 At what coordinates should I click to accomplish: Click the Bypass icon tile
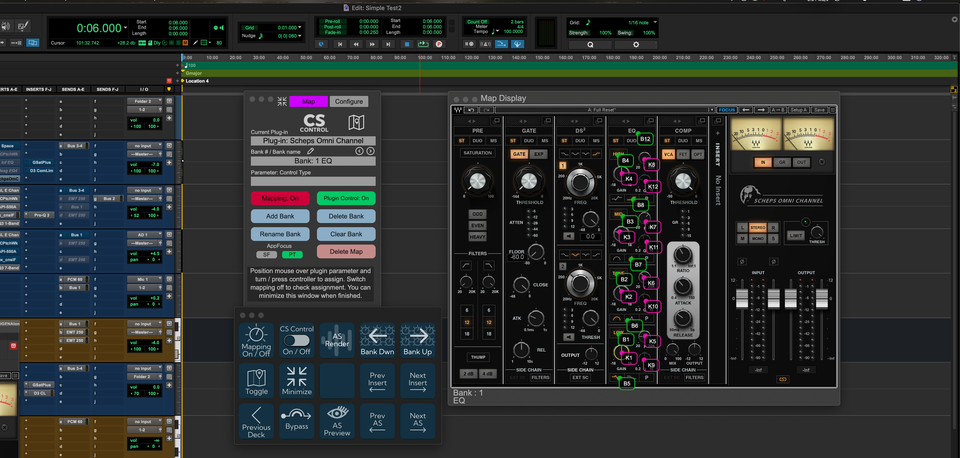coord(297,420)
